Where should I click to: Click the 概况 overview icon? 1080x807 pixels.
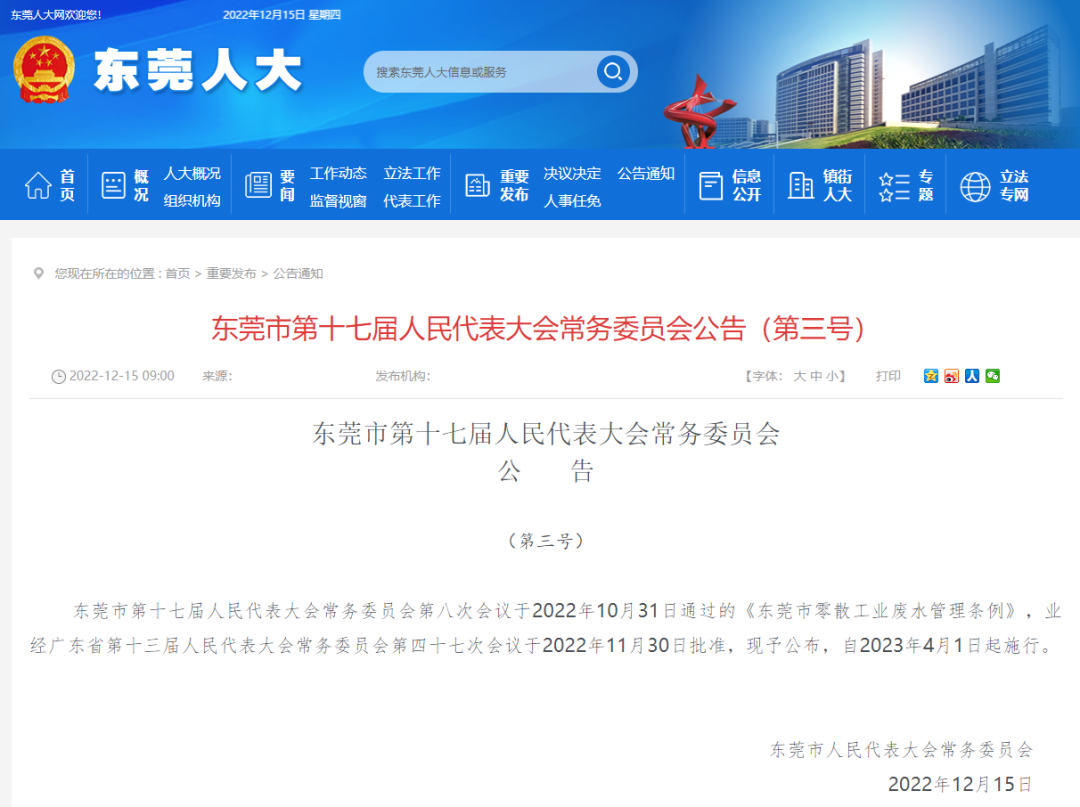pos(113,185)
